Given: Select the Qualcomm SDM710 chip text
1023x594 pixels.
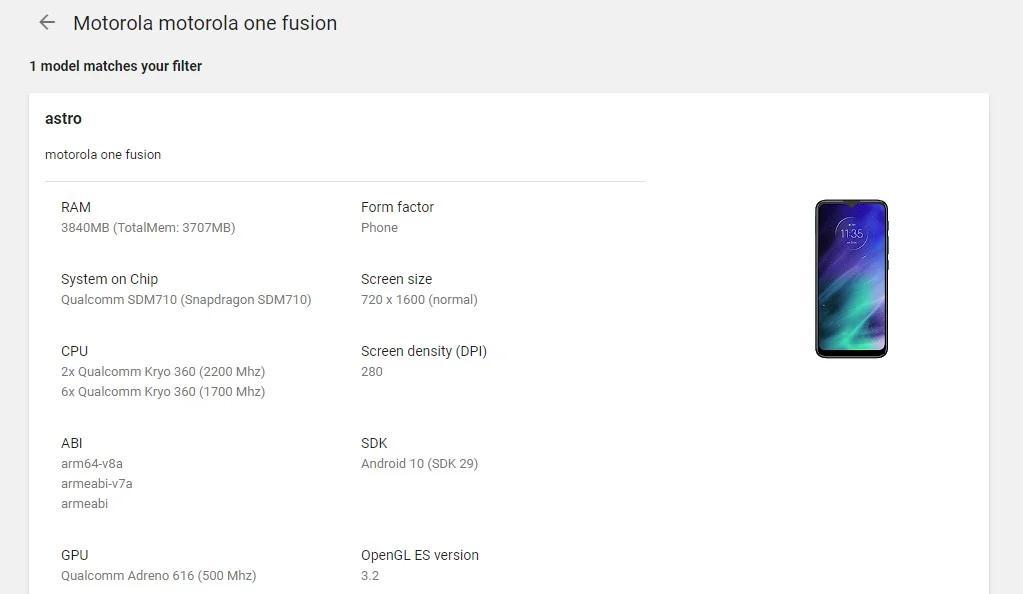Looking at the screenshot, I should pos(186,299).
